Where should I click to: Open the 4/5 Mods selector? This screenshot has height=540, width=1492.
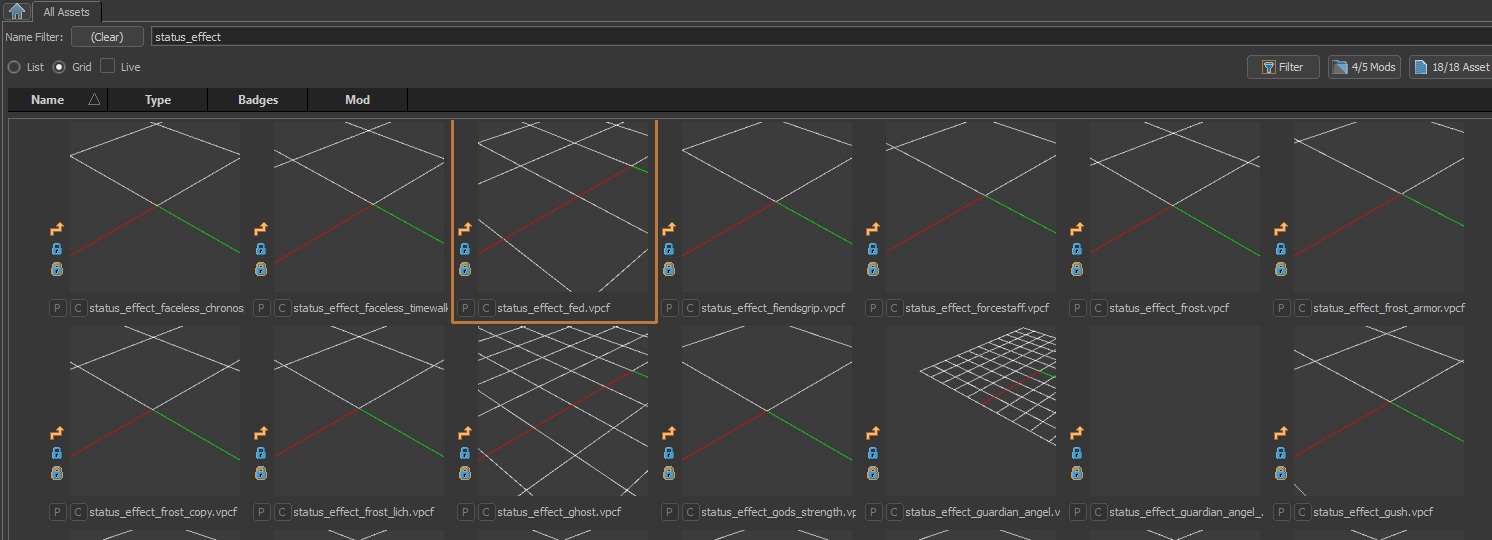[1364, 67]
